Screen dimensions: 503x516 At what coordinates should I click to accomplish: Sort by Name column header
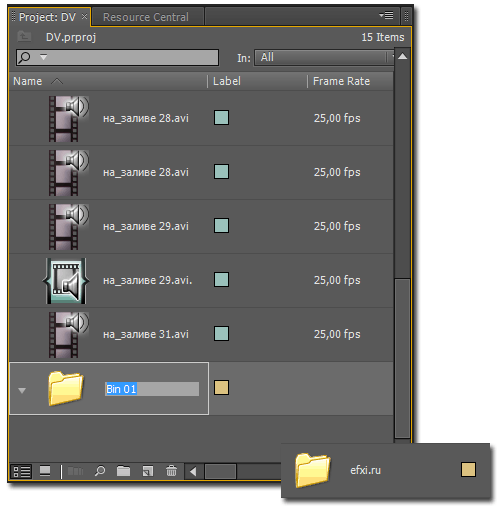tap(28, 81)
